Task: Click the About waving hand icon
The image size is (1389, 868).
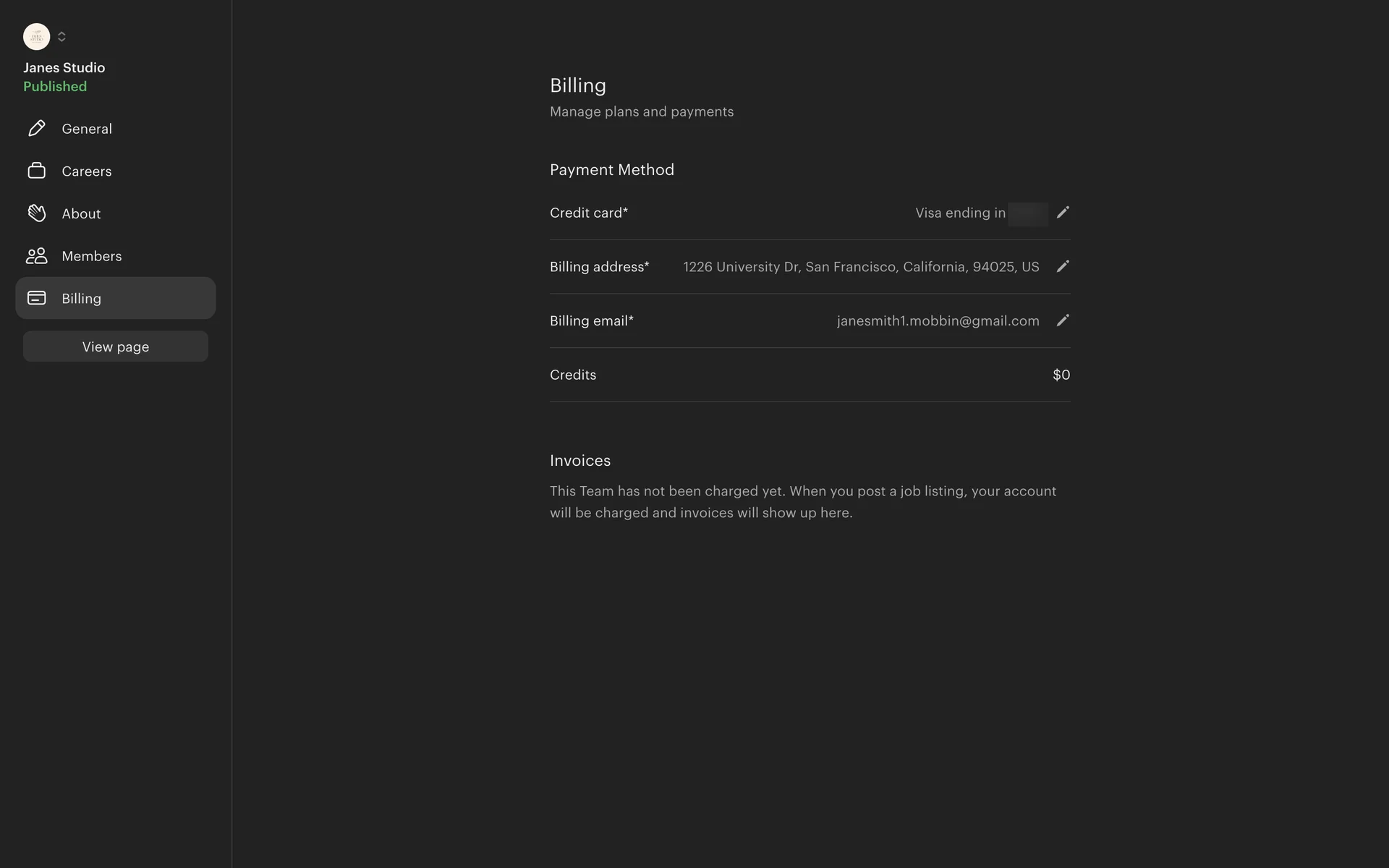Action: (x=36, y=213)
